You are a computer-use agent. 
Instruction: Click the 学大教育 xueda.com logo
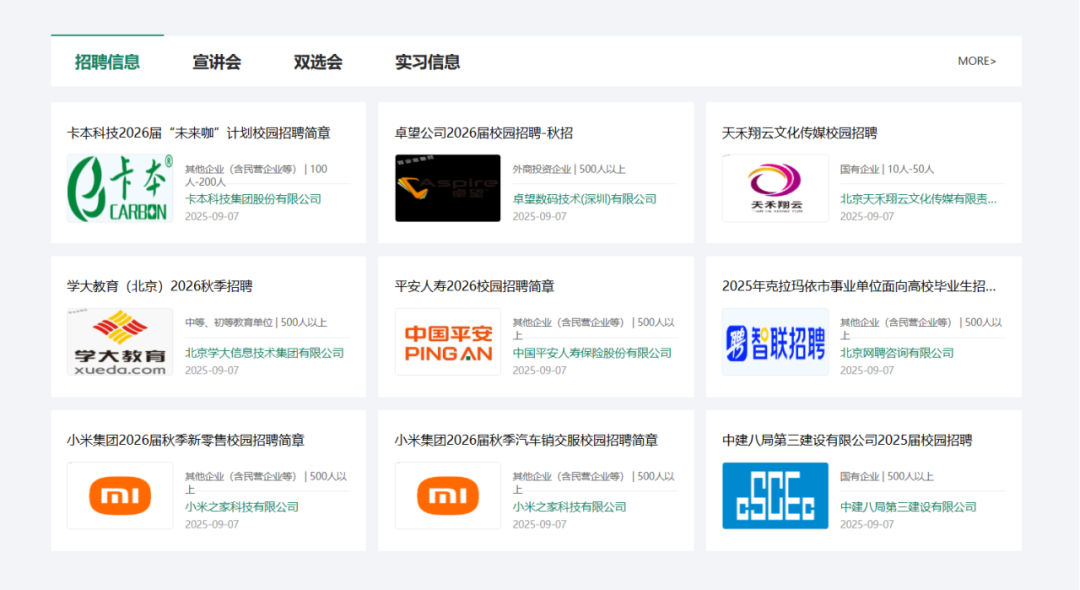(x=120, y=342)
